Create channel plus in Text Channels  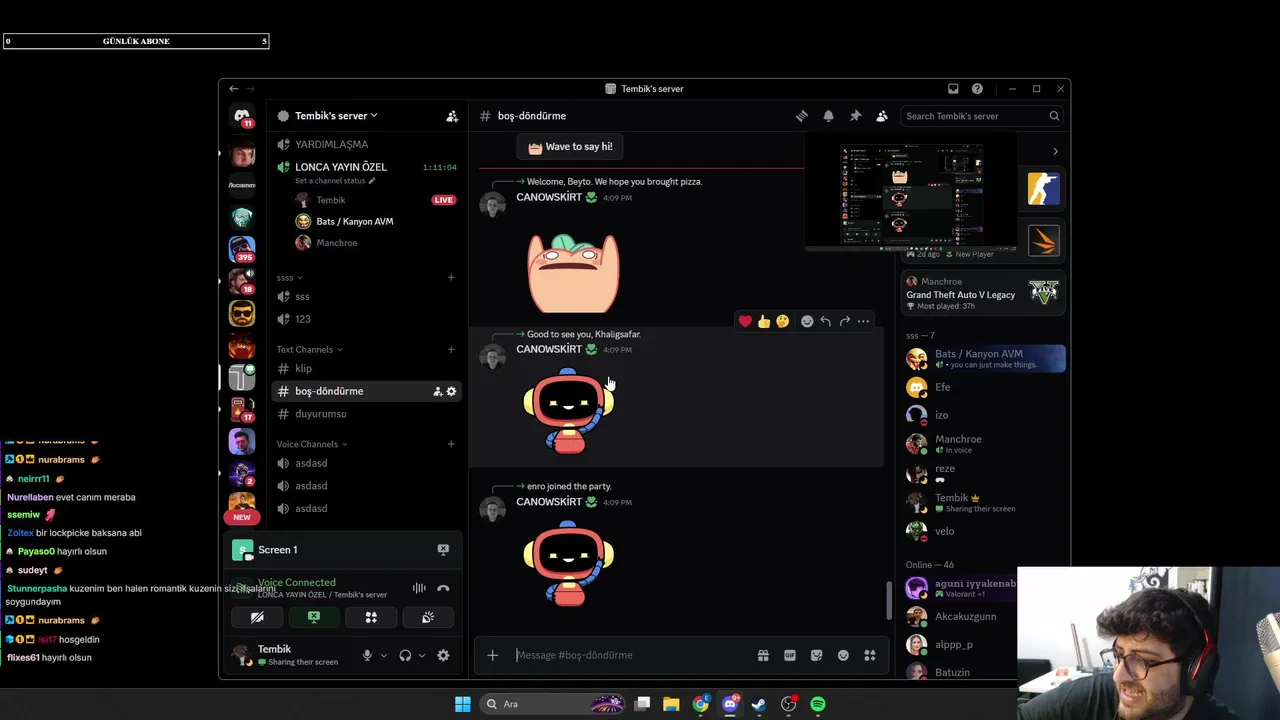click(451, 349)
